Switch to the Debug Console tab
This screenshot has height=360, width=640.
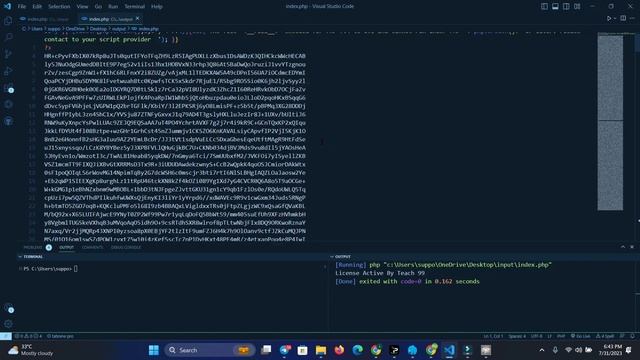pos(126,247)
